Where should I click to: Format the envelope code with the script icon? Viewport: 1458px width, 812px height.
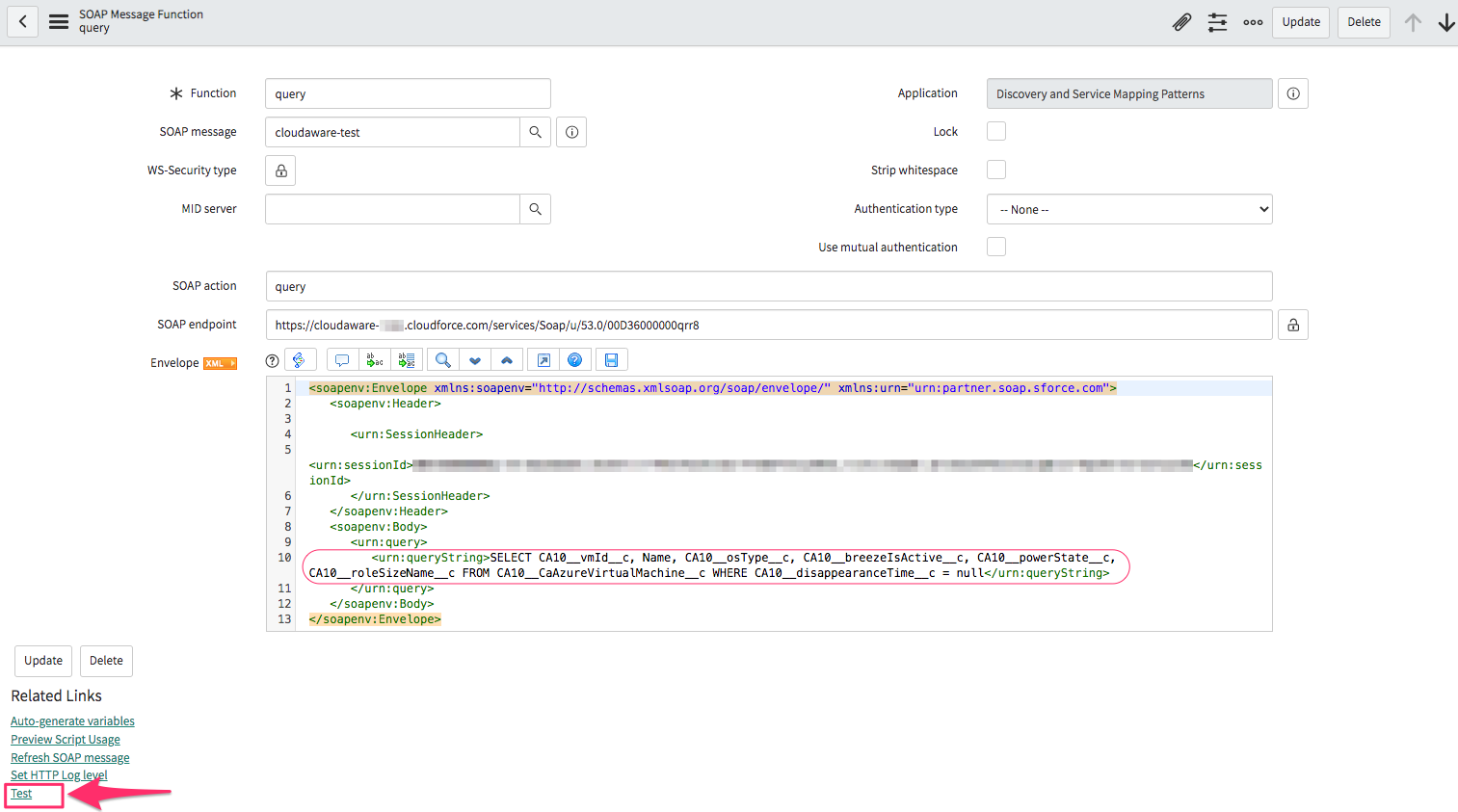301,358
